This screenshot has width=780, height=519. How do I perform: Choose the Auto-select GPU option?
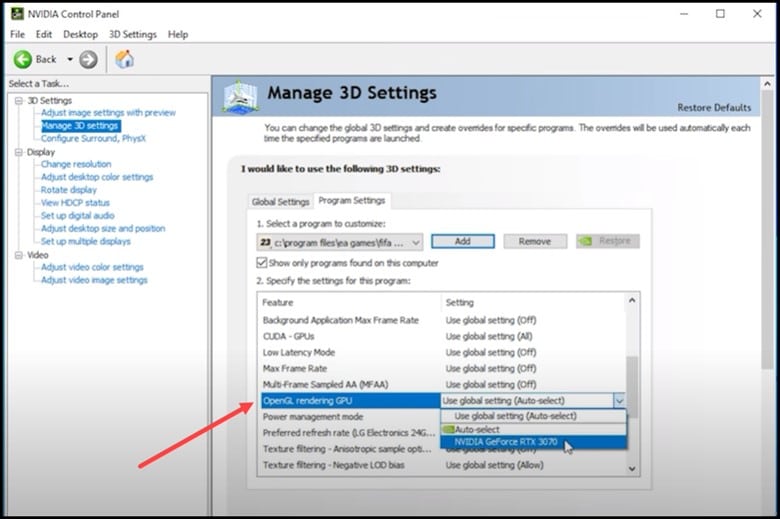point(478,429)
